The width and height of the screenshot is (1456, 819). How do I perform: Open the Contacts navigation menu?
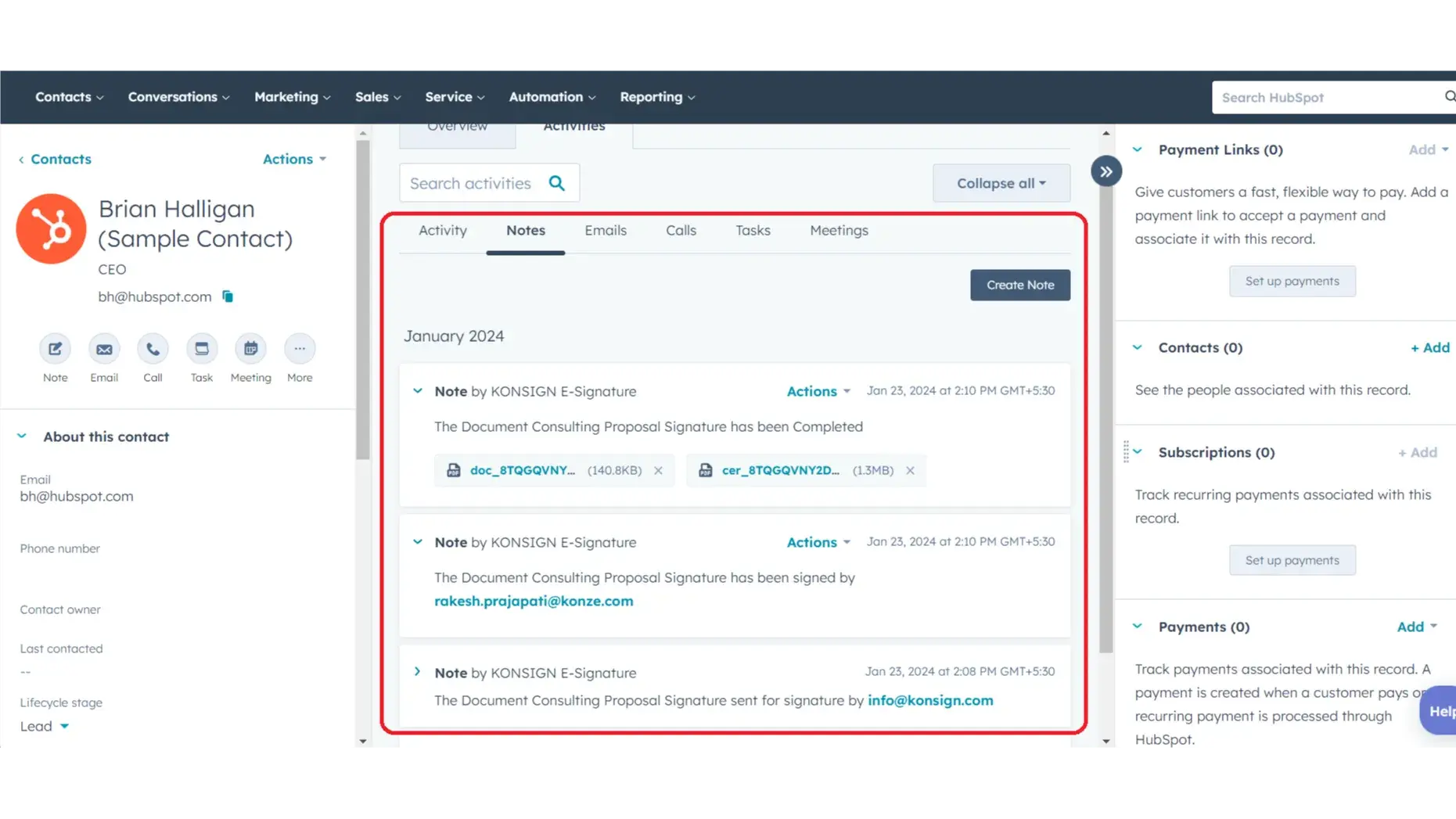pos(69,97)
